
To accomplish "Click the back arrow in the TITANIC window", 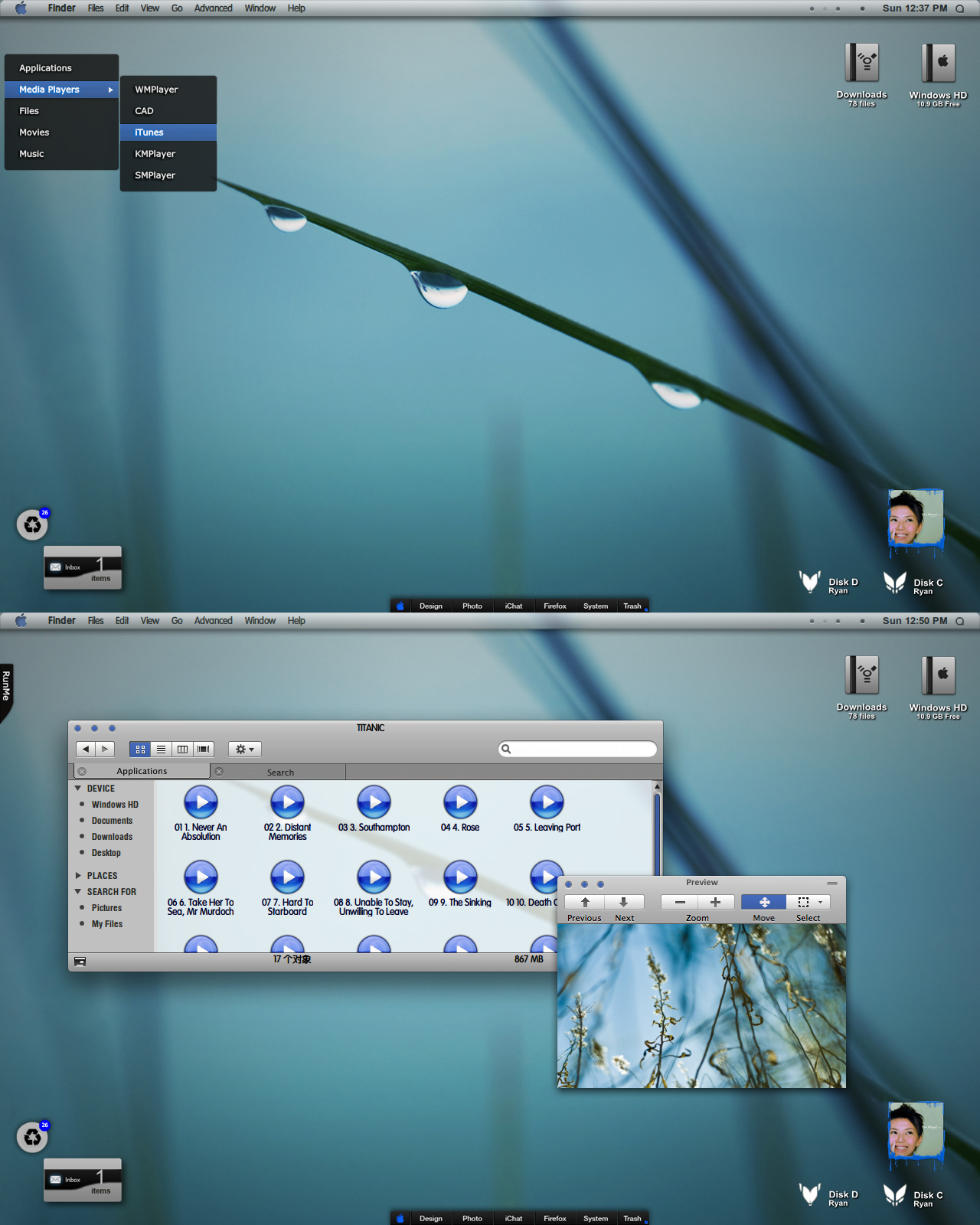I will (x=86, y=749).
